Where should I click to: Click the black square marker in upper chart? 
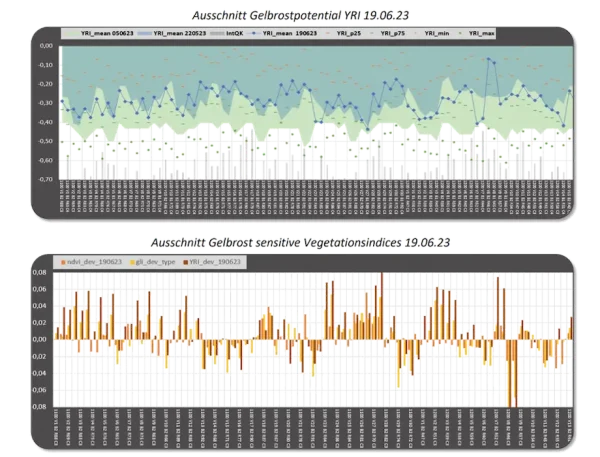(204, 132)
